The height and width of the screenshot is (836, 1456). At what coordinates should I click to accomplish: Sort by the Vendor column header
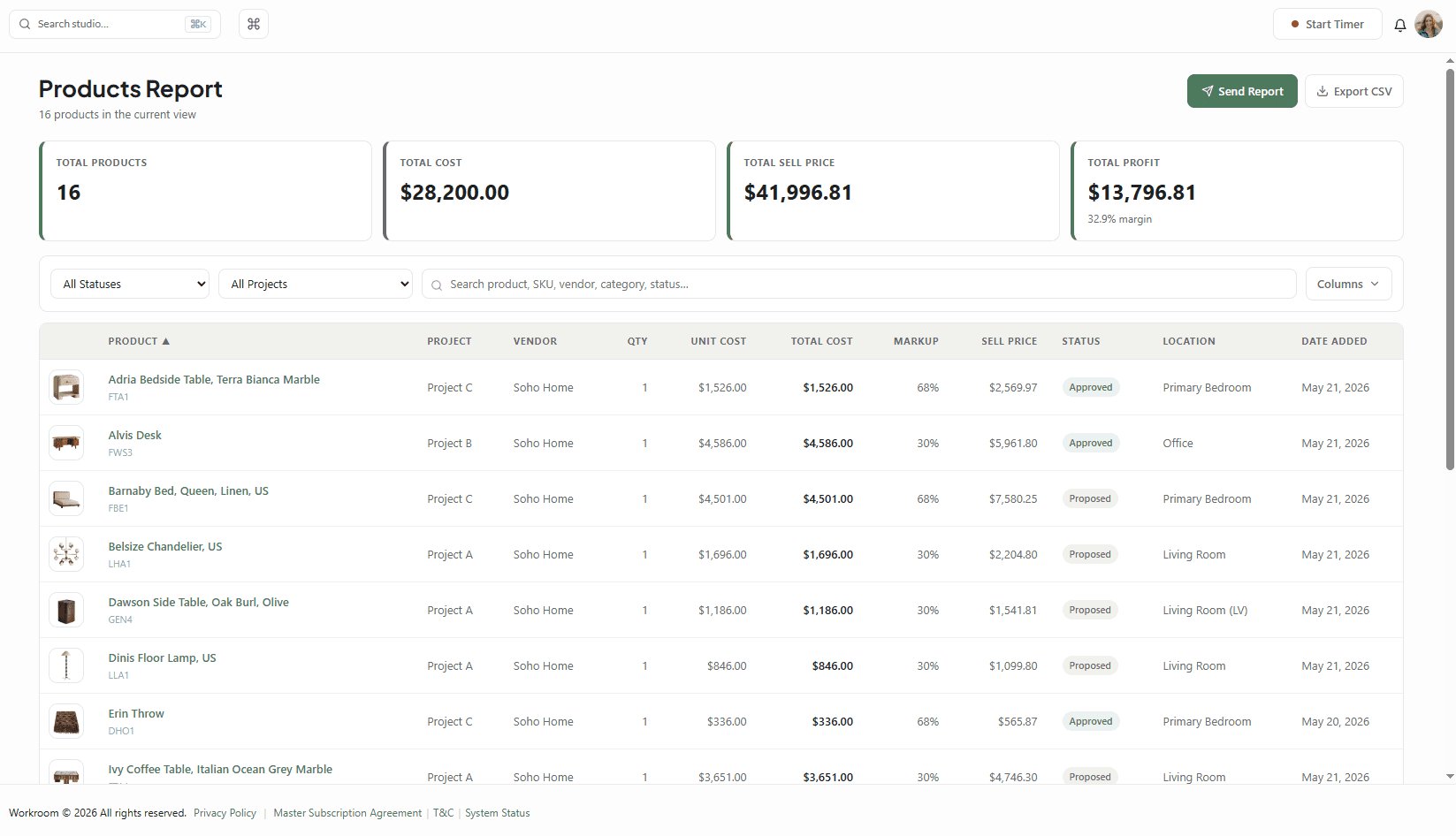[x=535, y=341]
